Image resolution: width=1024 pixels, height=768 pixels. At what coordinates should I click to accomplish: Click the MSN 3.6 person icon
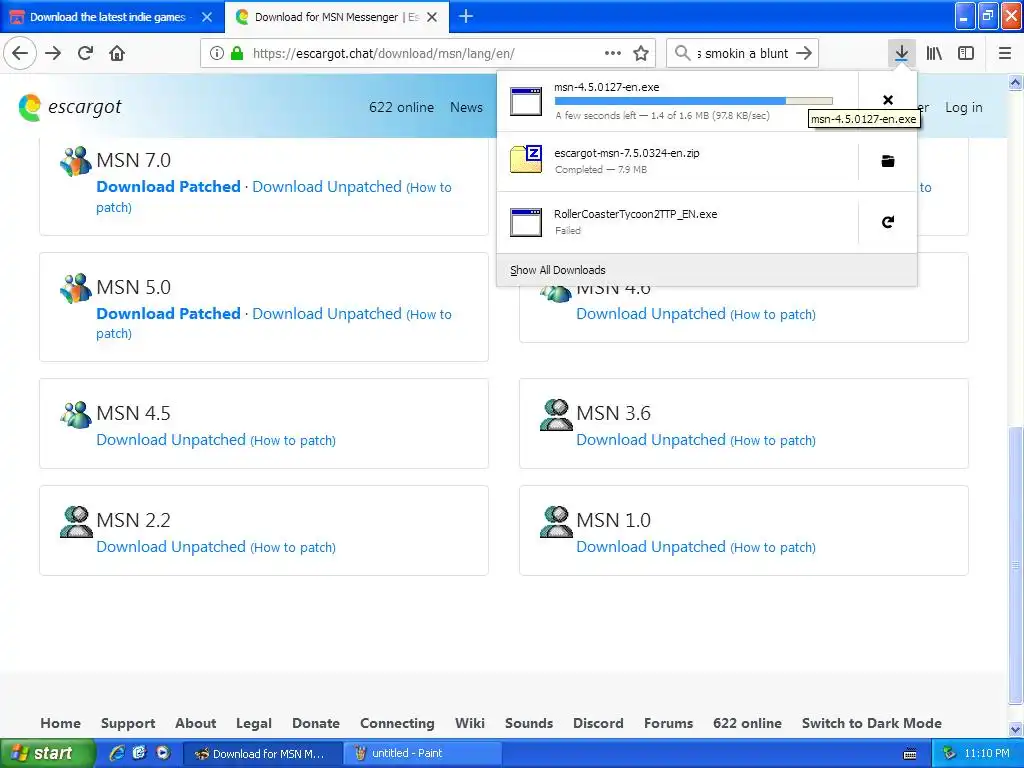[x=556, y=415]
